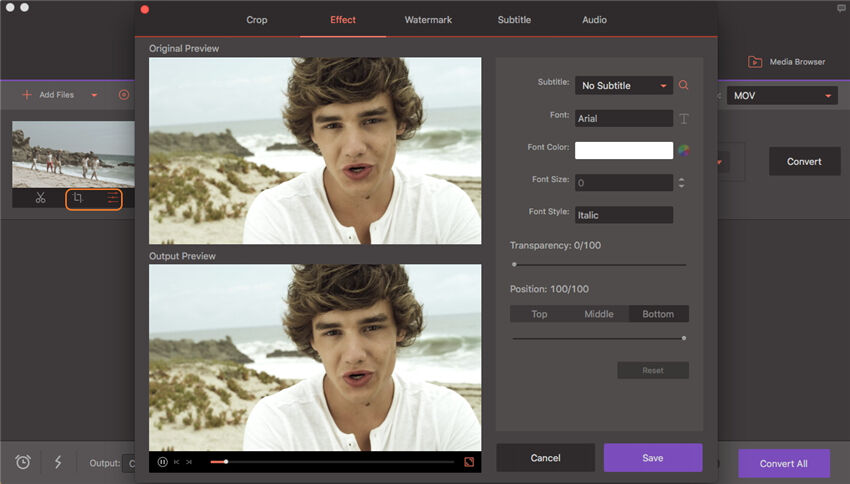
Task: Search for subtitle with magnifier icon
Action: point(684,85)
